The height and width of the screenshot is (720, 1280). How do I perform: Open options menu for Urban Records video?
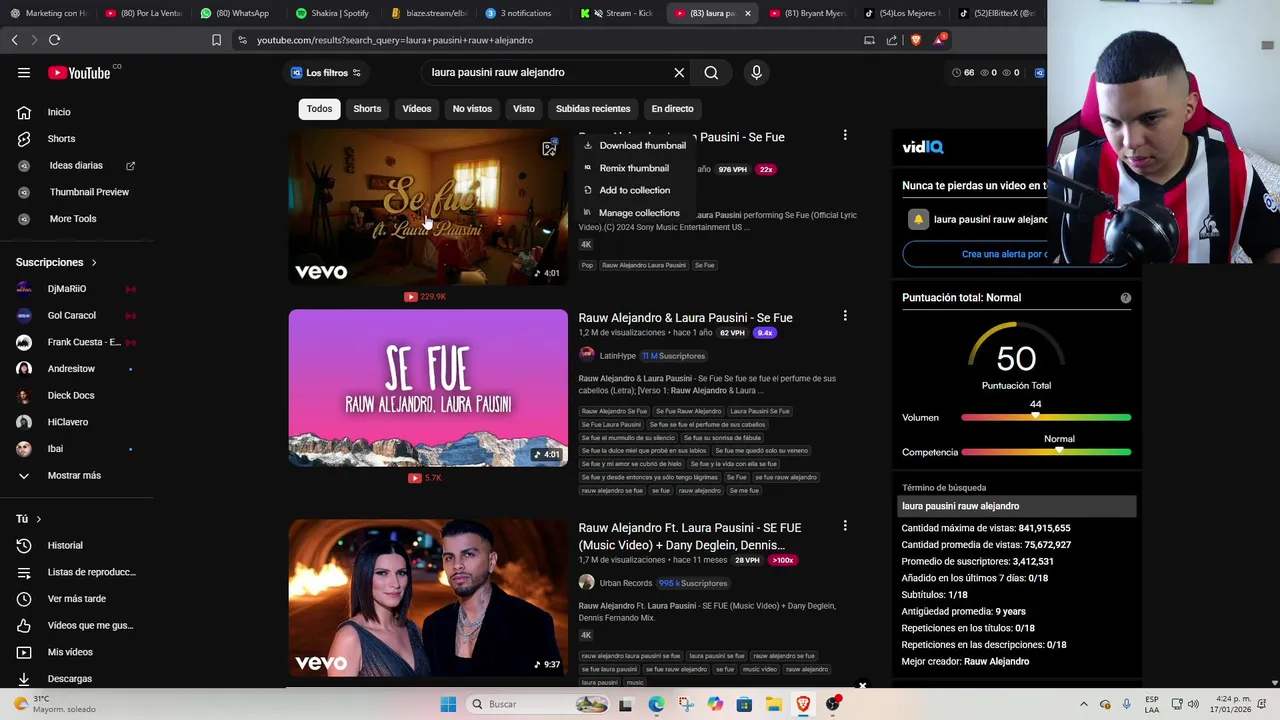click(x=845, y=526)
